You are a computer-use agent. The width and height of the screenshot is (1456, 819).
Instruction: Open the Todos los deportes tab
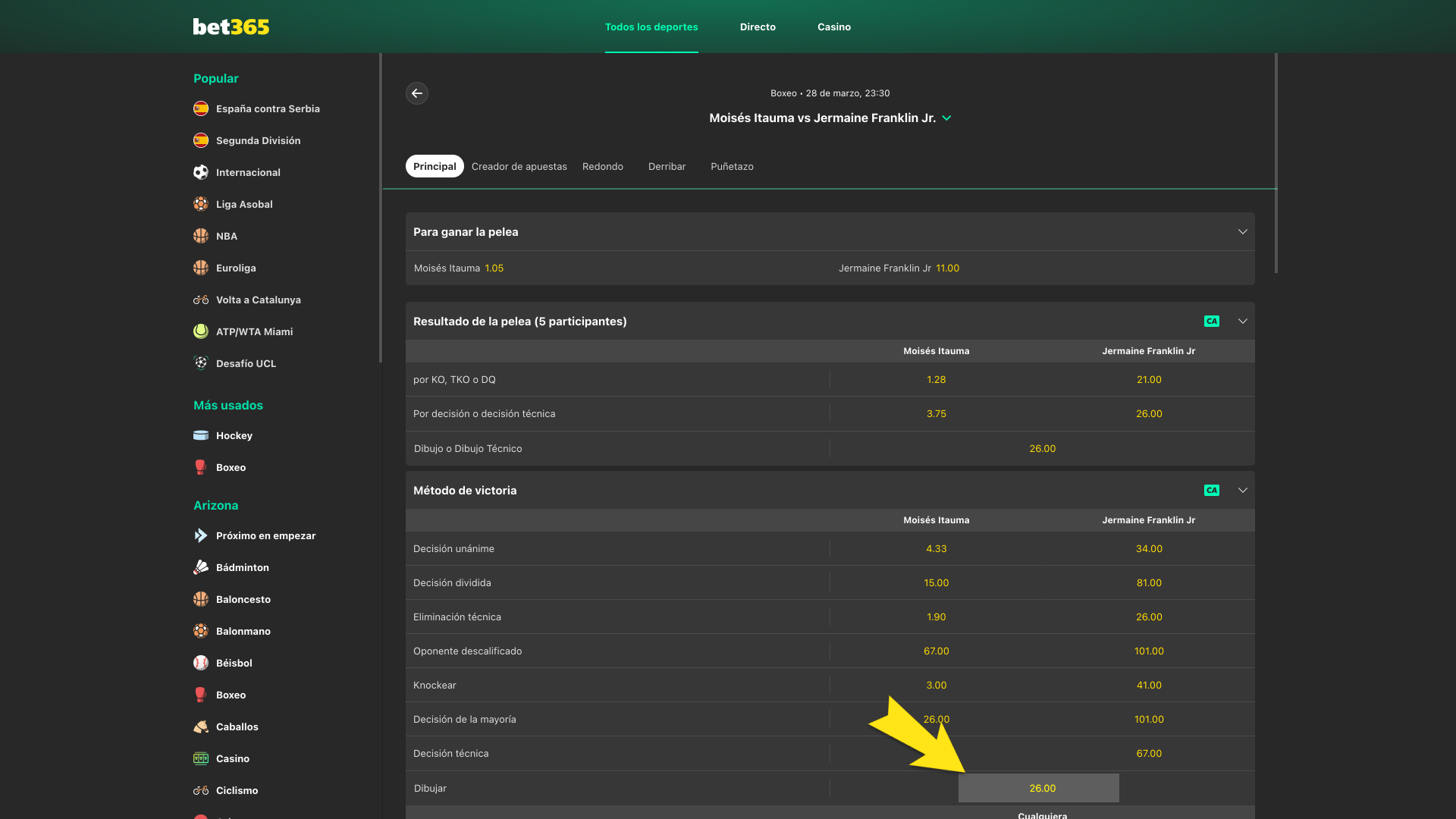coord(651,27)
